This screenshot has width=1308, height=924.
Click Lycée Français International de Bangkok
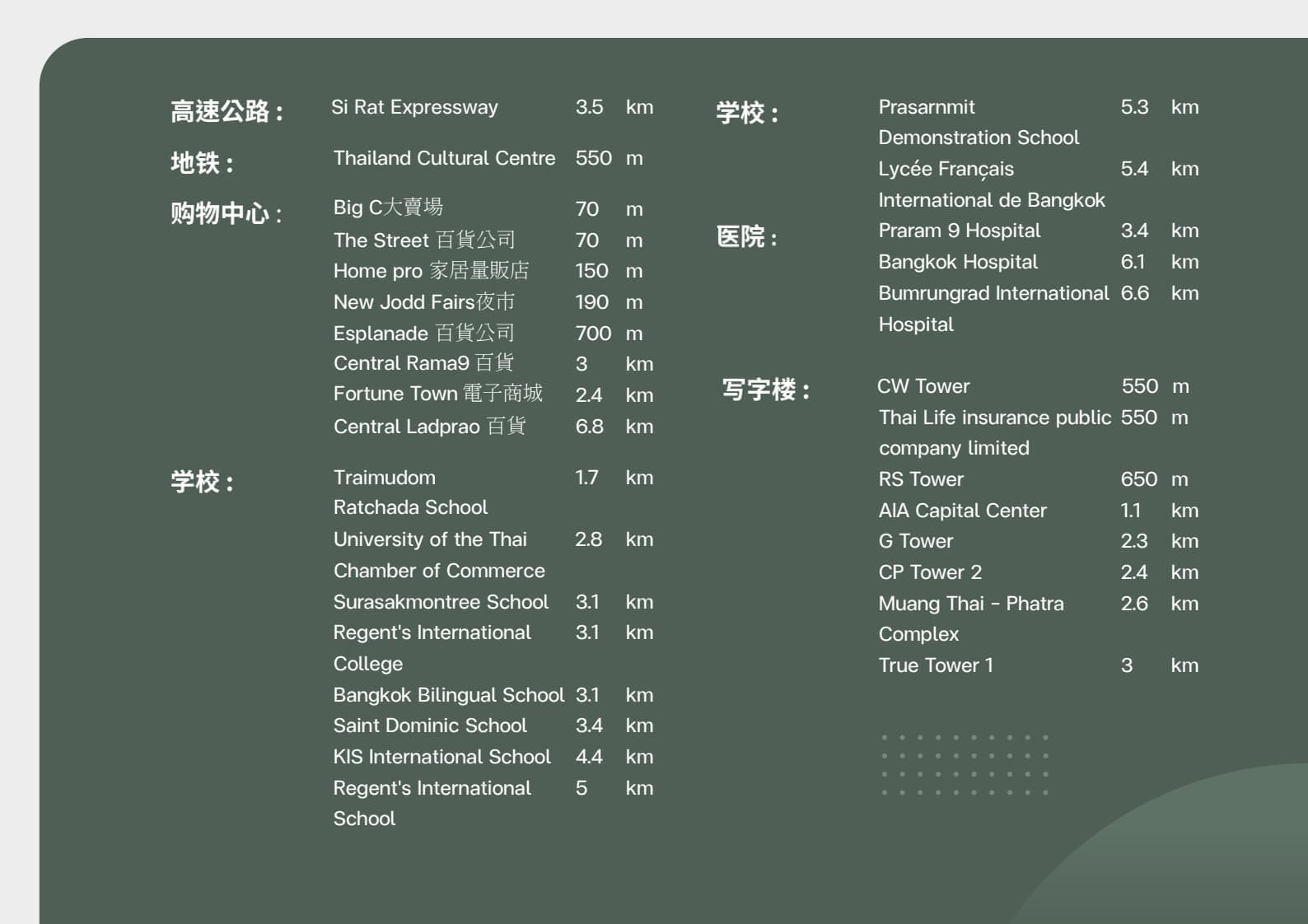coord(992,184)
